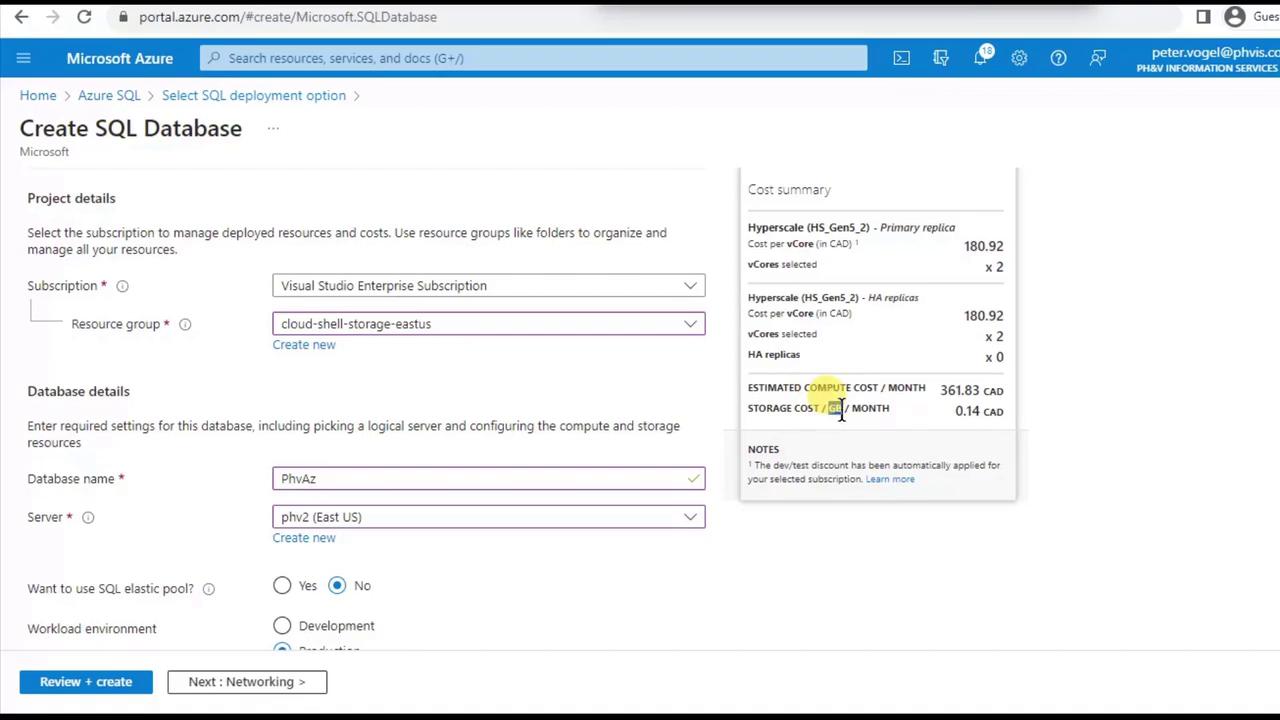Open Learn more link in cost notes

point(890,479)
